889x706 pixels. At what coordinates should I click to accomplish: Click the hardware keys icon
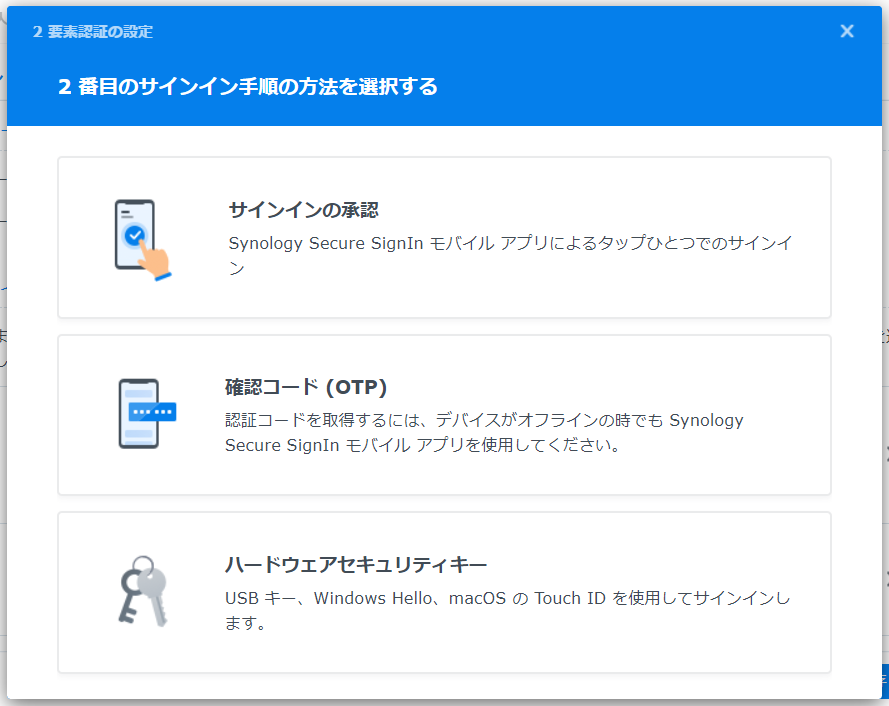(143, 591)
